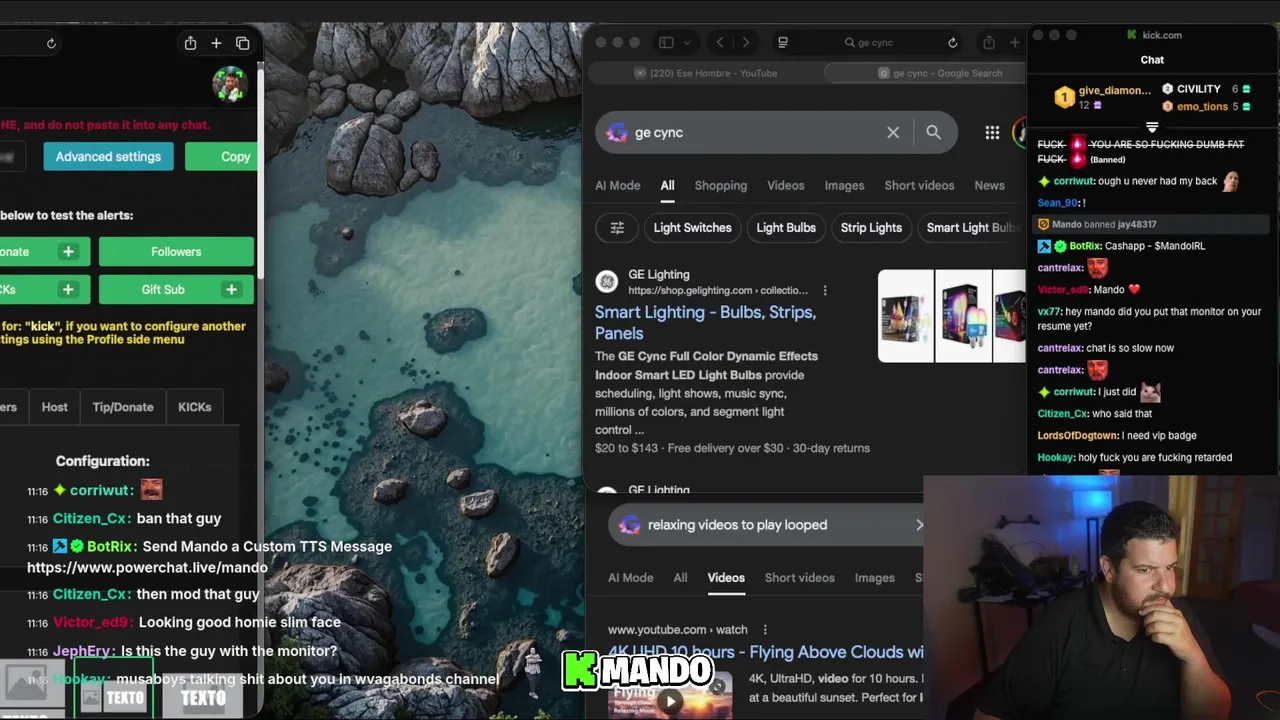Click the Advanced settings button
1280x720 pixels.
(x=108, y=157)
